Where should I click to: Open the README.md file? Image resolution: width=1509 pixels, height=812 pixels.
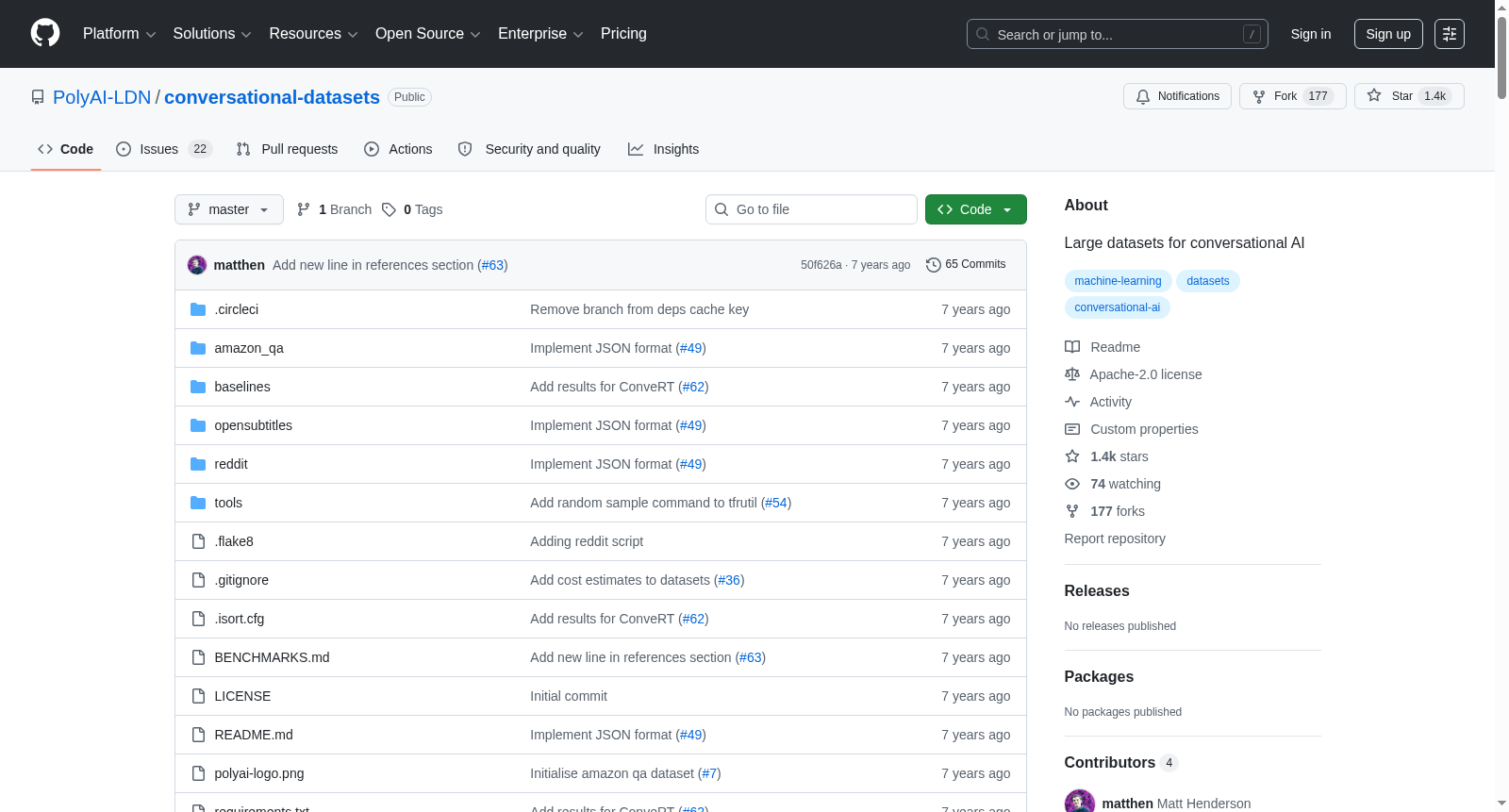click(254, 735)
